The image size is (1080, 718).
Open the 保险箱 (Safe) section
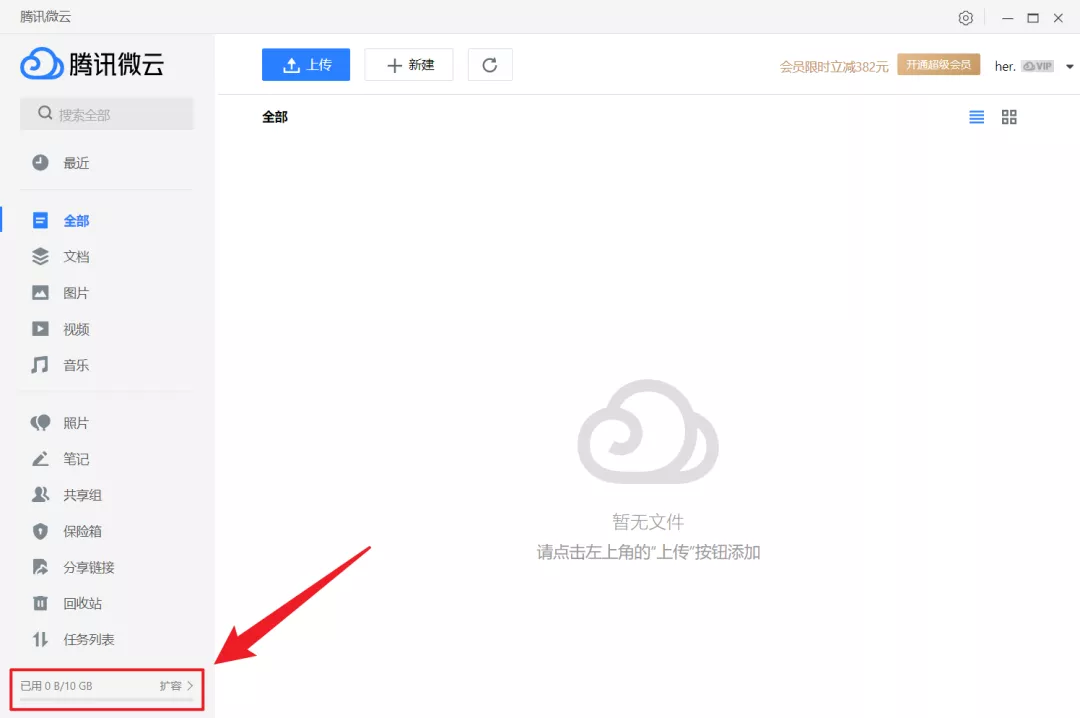tap(80, 531)
